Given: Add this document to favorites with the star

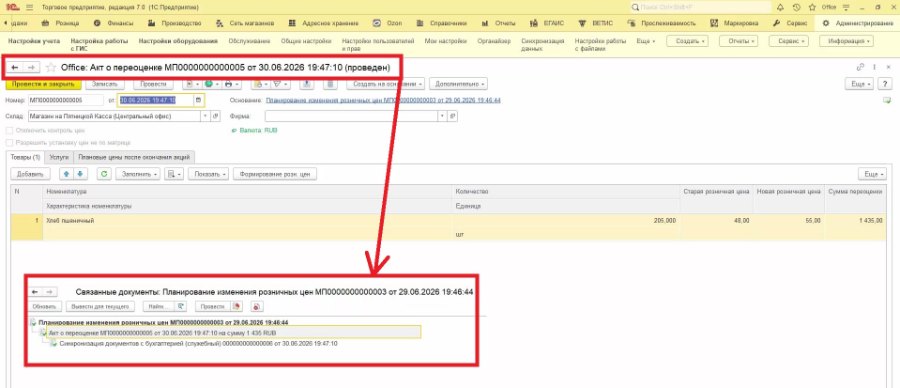Looking at the screenshot, I should (x=51, y=68).
